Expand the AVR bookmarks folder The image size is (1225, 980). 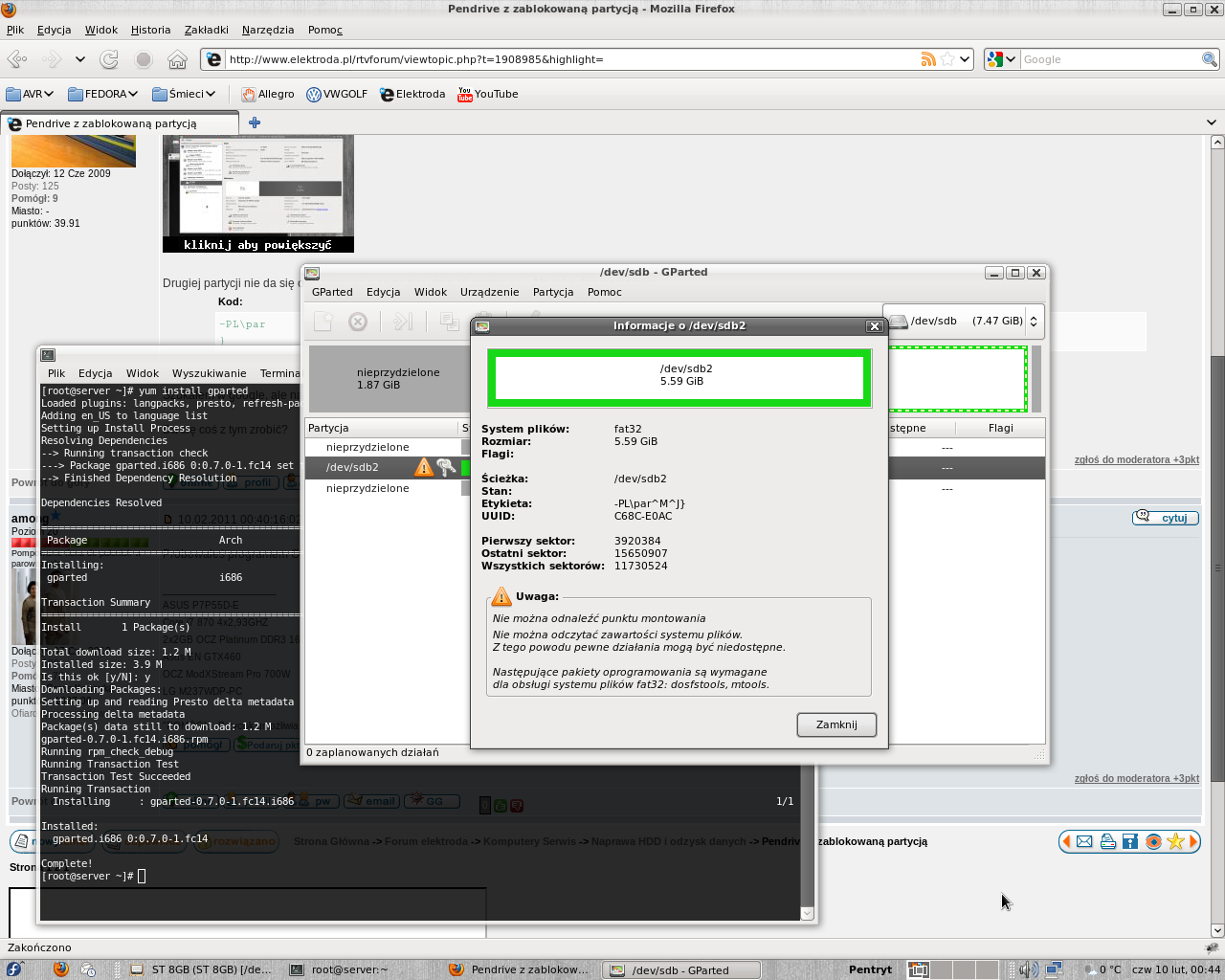pyautogui.click(x=31, y=94)
